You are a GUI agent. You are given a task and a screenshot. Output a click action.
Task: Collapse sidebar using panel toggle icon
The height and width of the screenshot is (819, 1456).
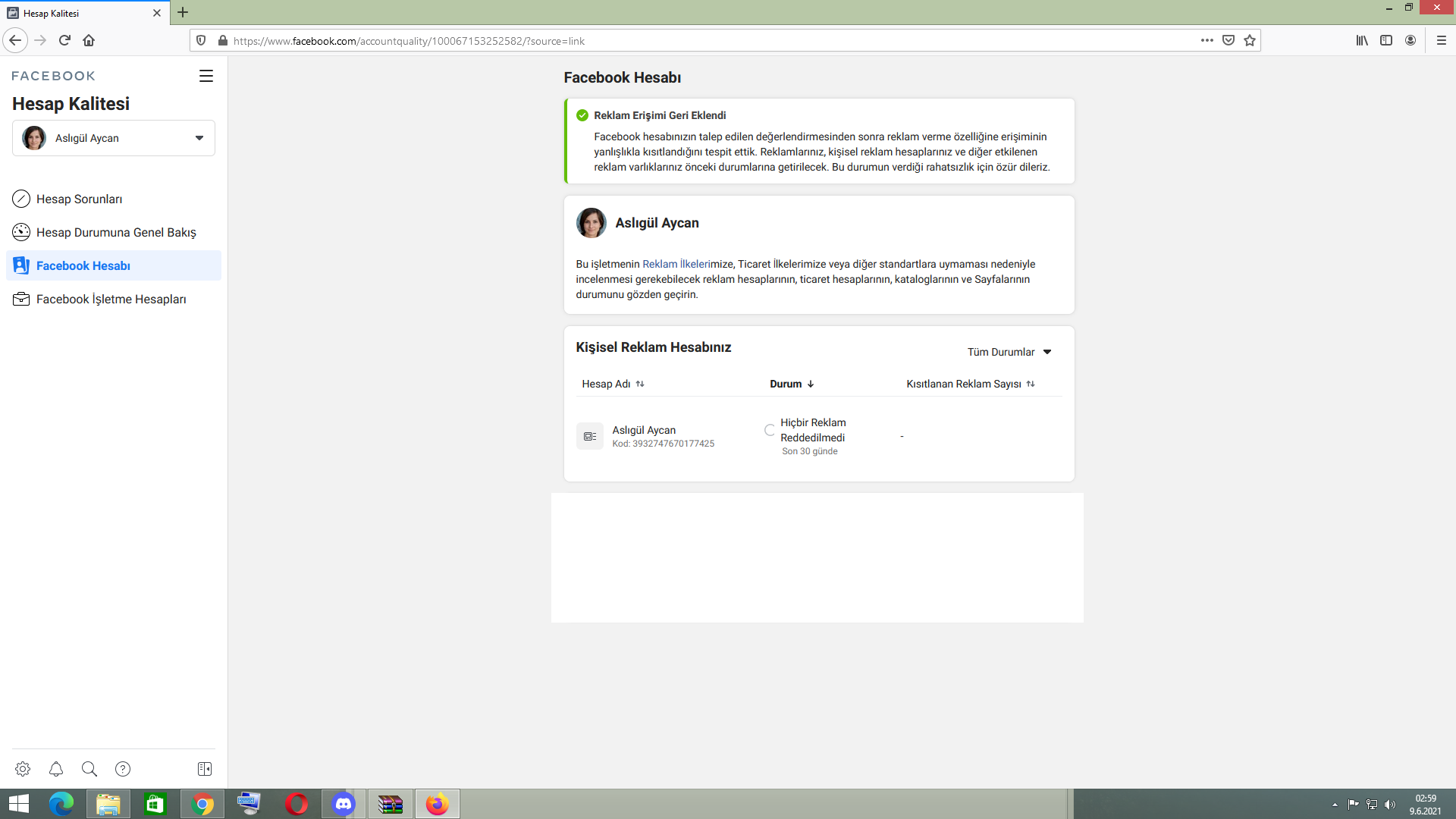pyautogui.click(x=205, y=769)
